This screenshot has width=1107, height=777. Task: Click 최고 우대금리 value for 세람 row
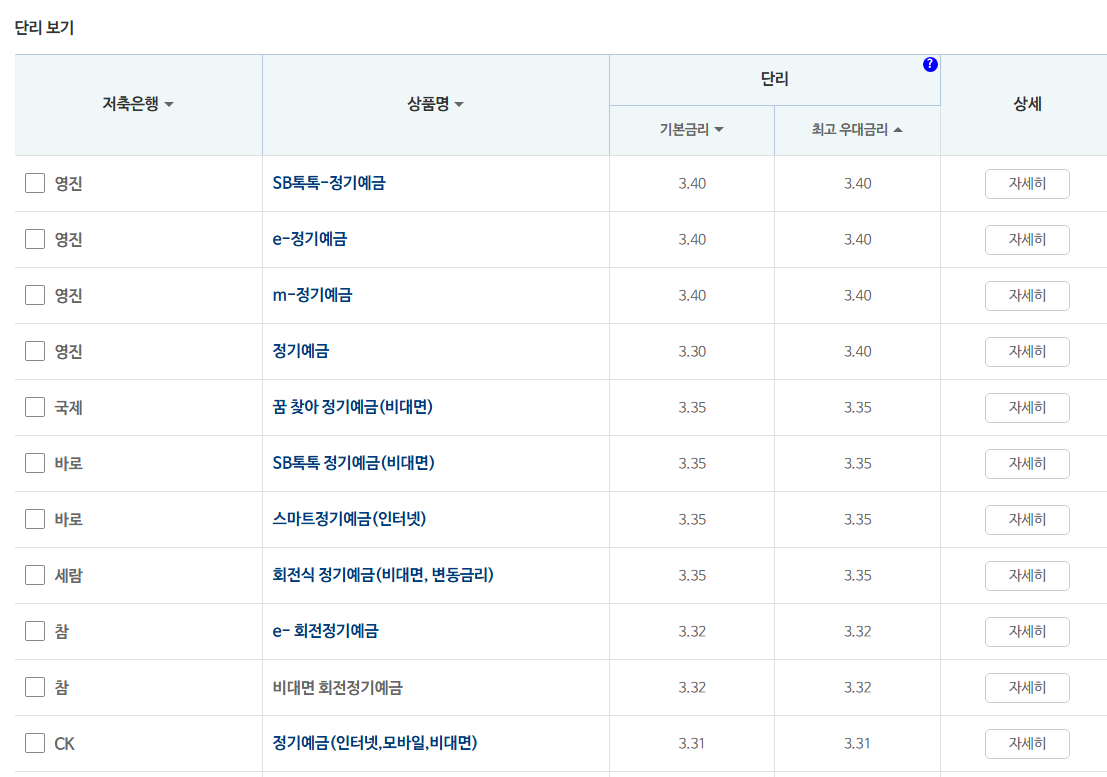point(857,575)
